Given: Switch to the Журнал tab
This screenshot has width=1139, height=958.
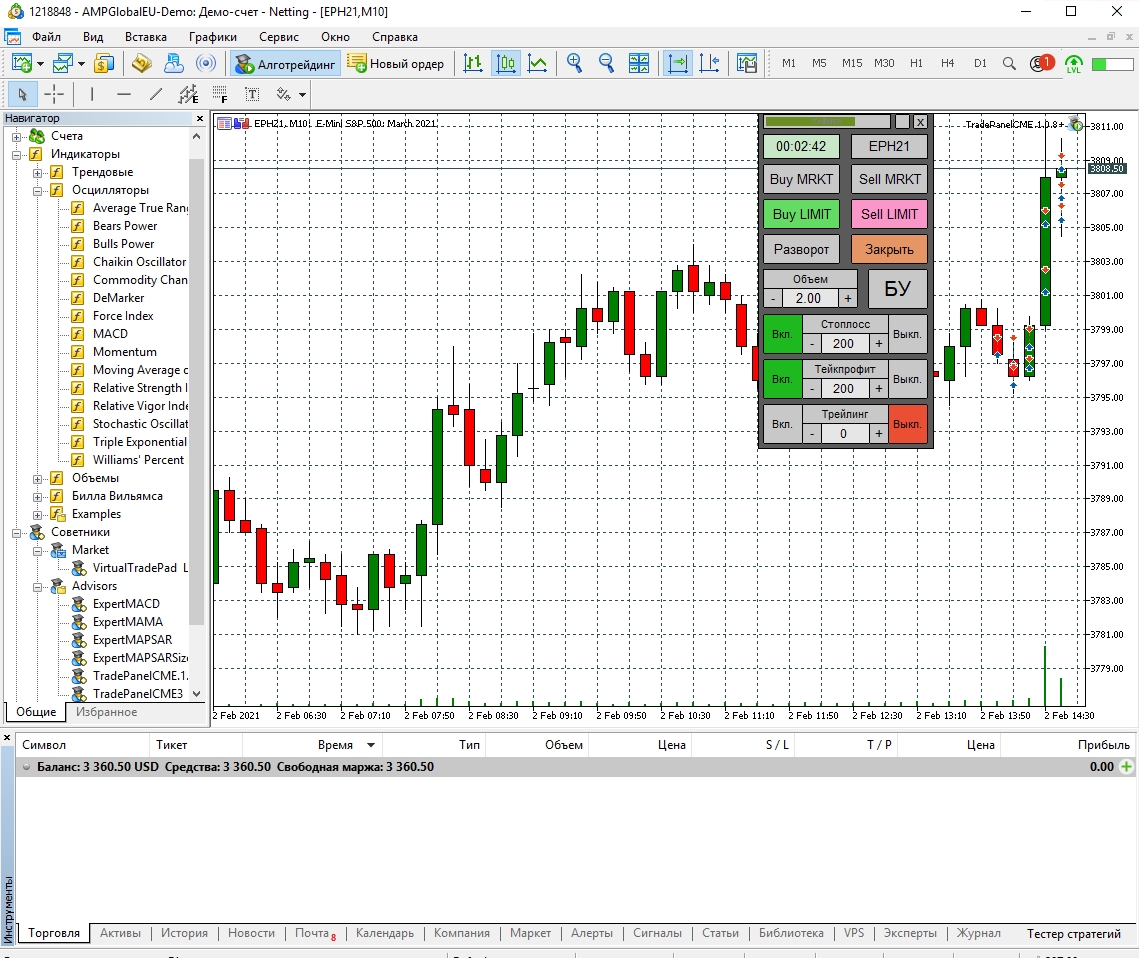Looking at the screenshot, I should pos(978,933).
